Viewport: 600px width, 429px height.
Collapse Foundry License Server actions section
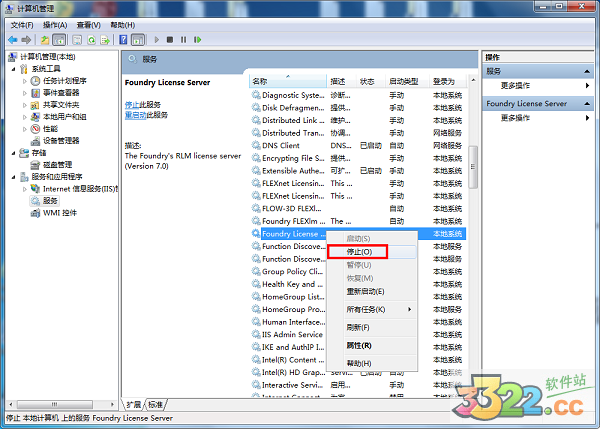tap(587, 104)
